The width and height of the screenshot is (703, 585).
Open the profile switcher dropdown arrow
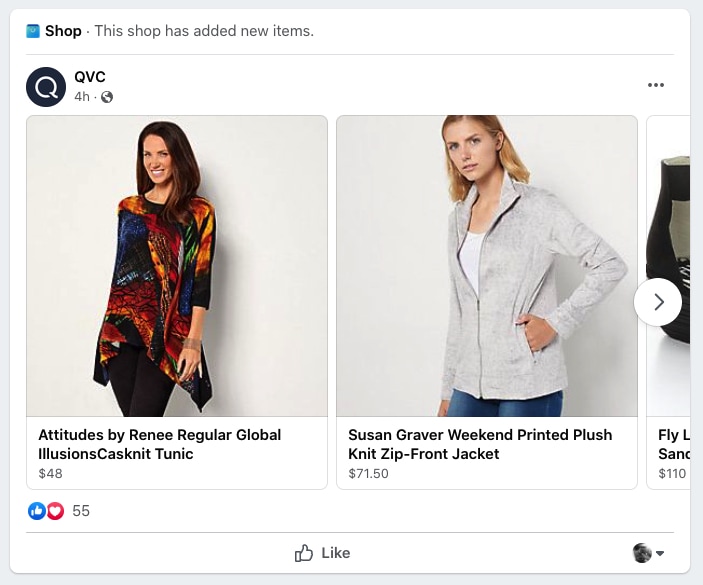[660, 554]
